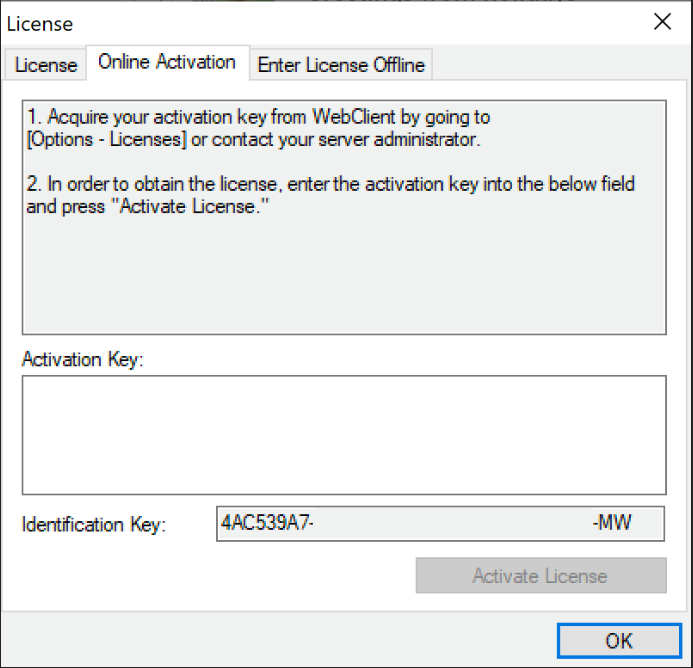Click the "Identification Key:" label
Screen dimensions: 693x668
click(94, 524)
